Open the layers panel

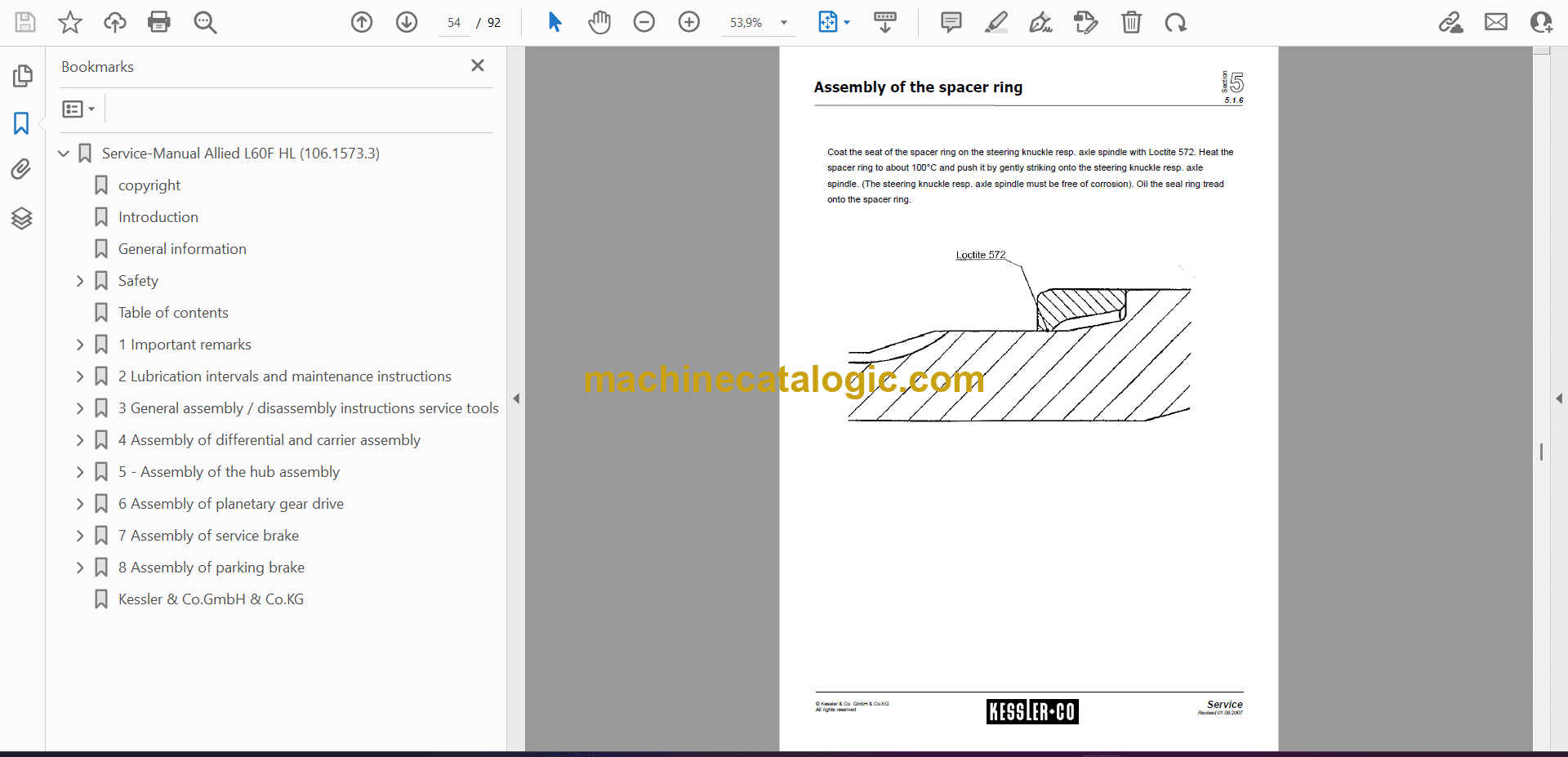pos(22,218)
